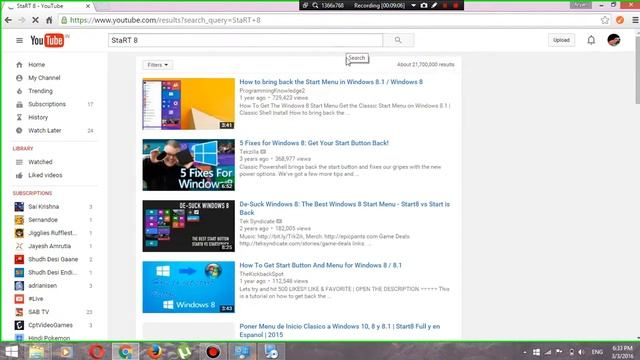Open My Channel in sidebar
Viewport: 640px width, 360px height.
pos(44,78)
